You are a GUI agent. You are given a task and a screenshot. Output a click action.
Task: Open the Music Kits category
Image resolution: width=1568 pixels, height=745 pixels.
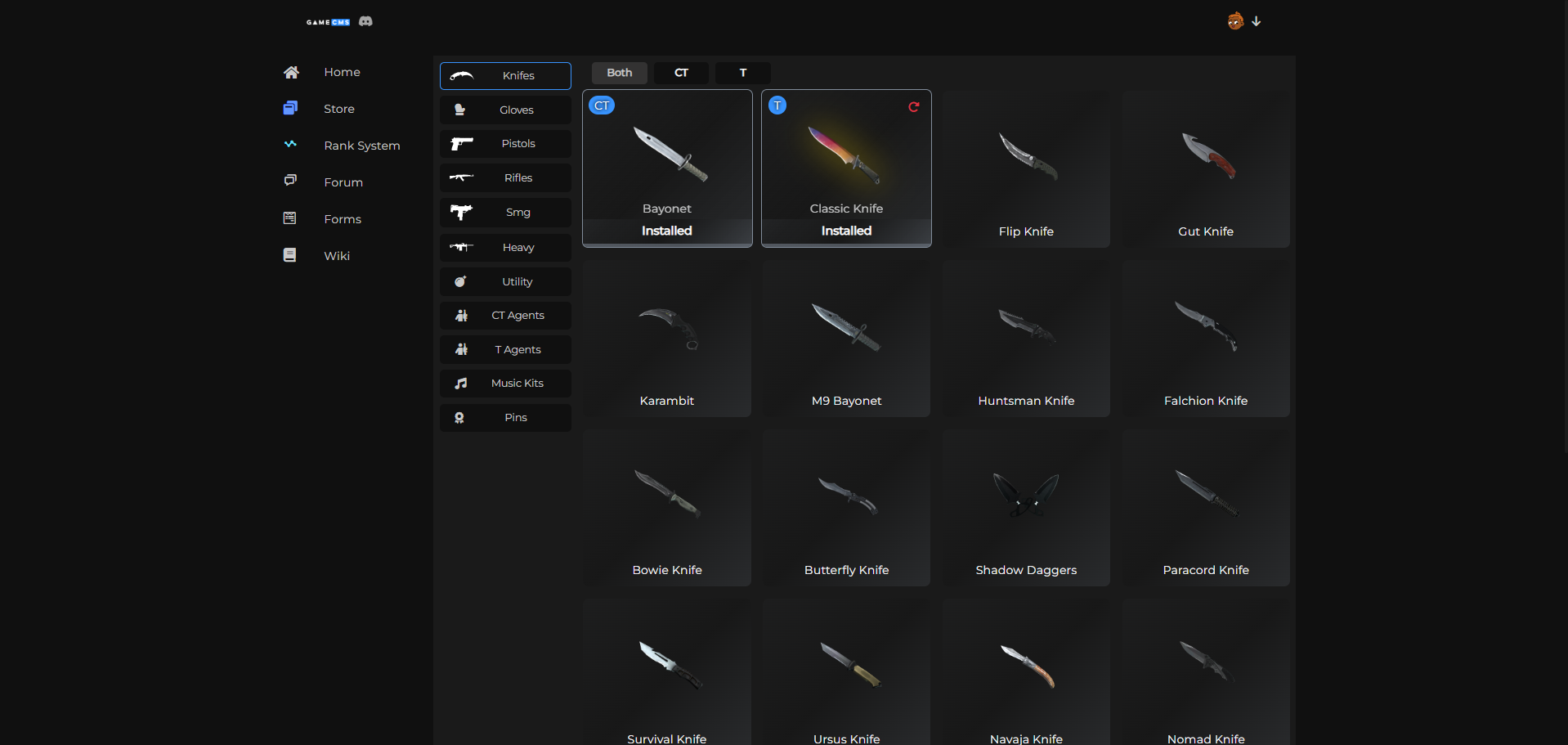point(505,384)
